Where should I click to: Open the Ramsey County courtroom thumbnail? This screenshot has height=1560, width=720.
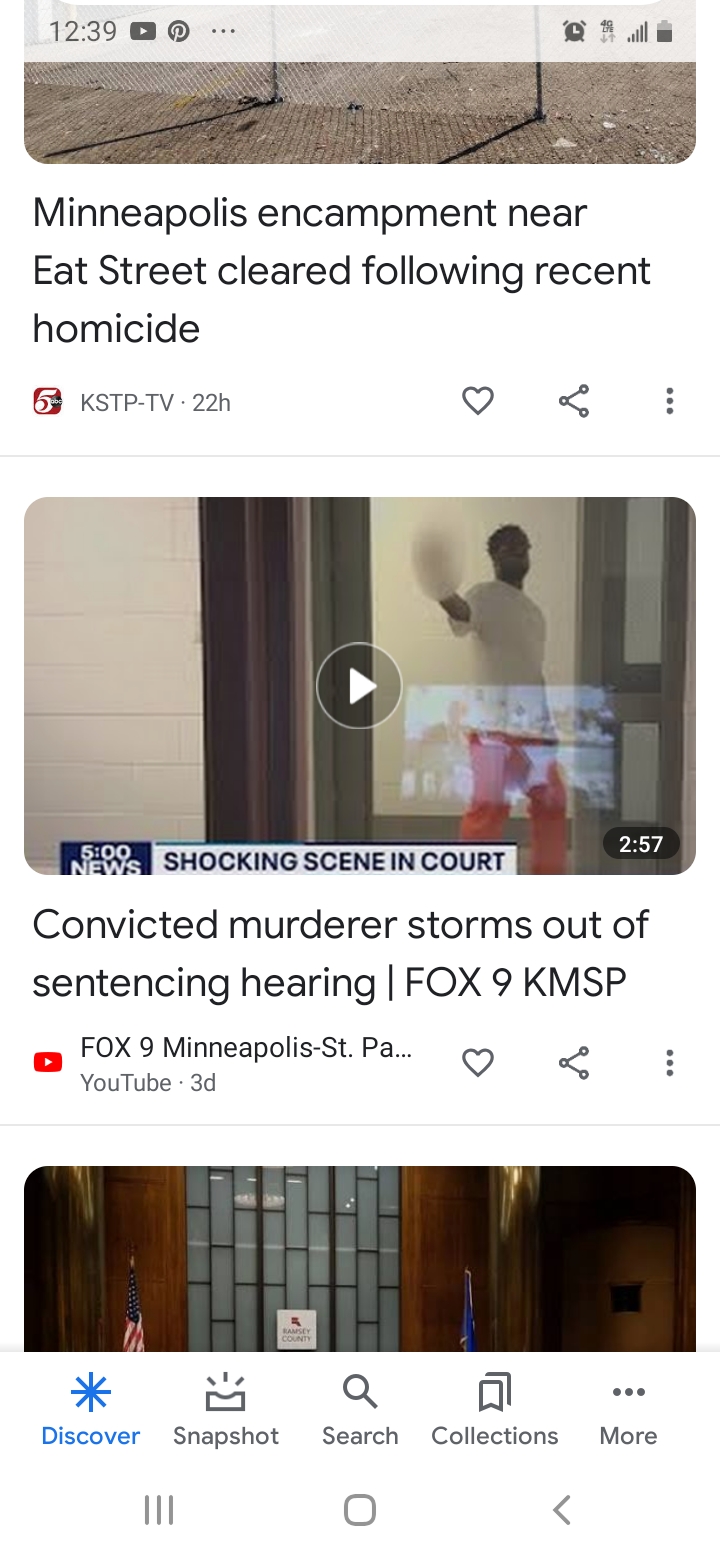click(360, 1259)
